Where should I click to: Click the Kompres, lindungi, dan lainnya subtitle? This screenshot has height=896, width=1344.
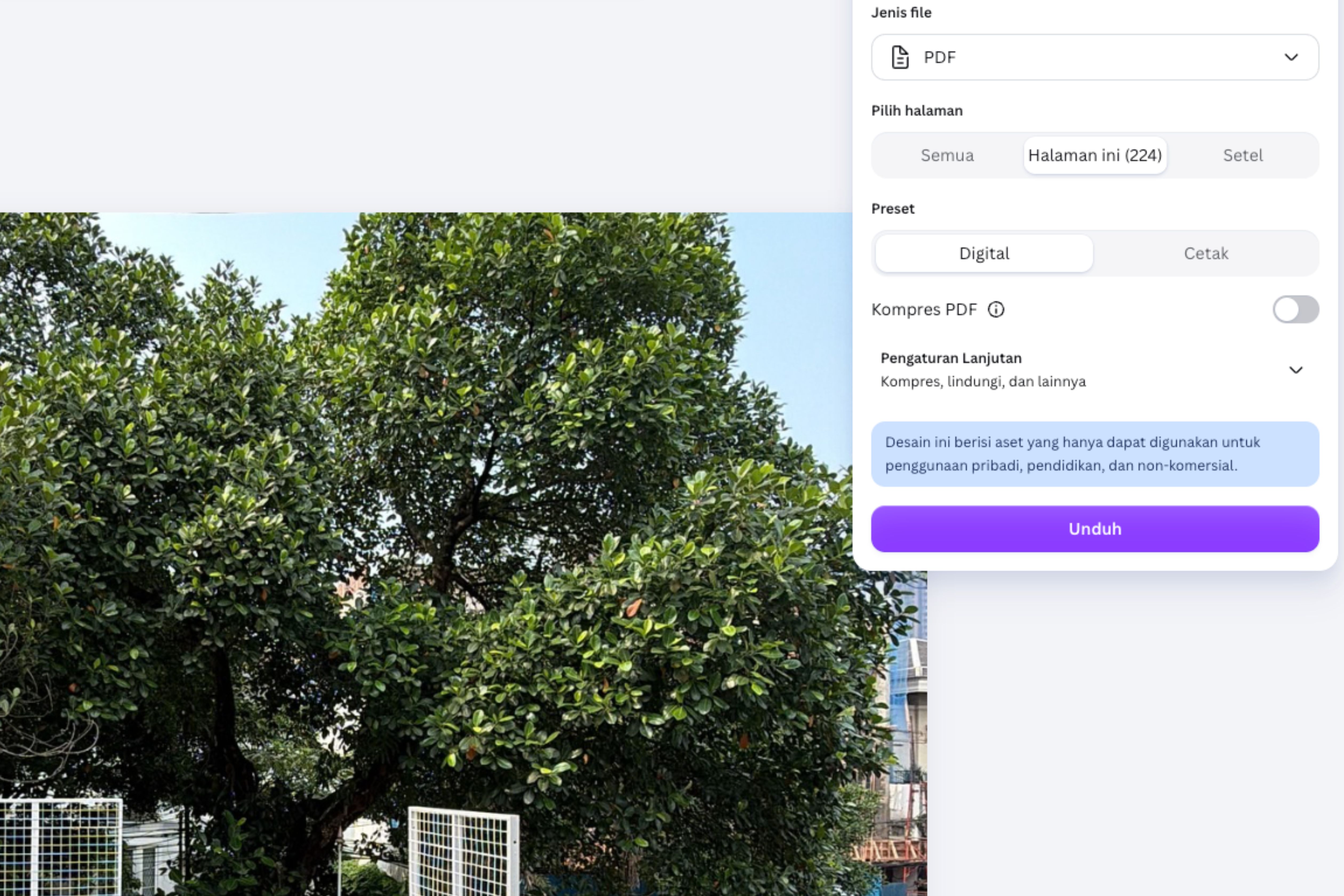[x=983, y=381]
